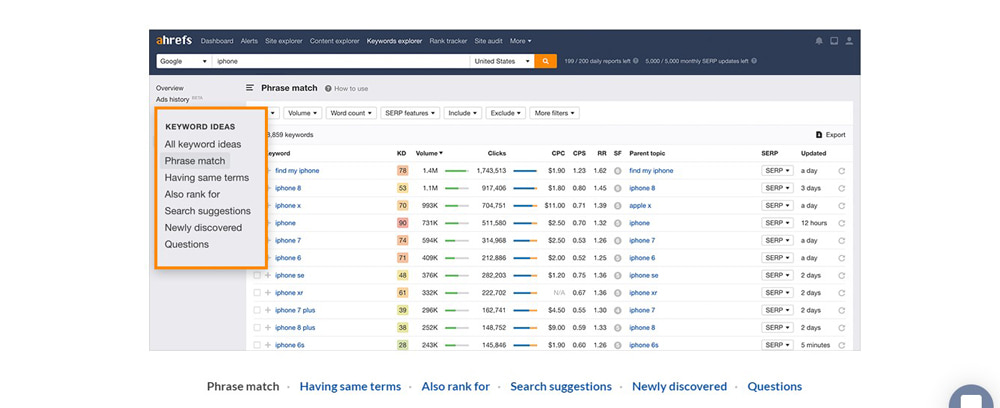The height and width of the screenshot is (408, 1000).
Task: Refresh the iphone xr row
Action: (841, 293)
